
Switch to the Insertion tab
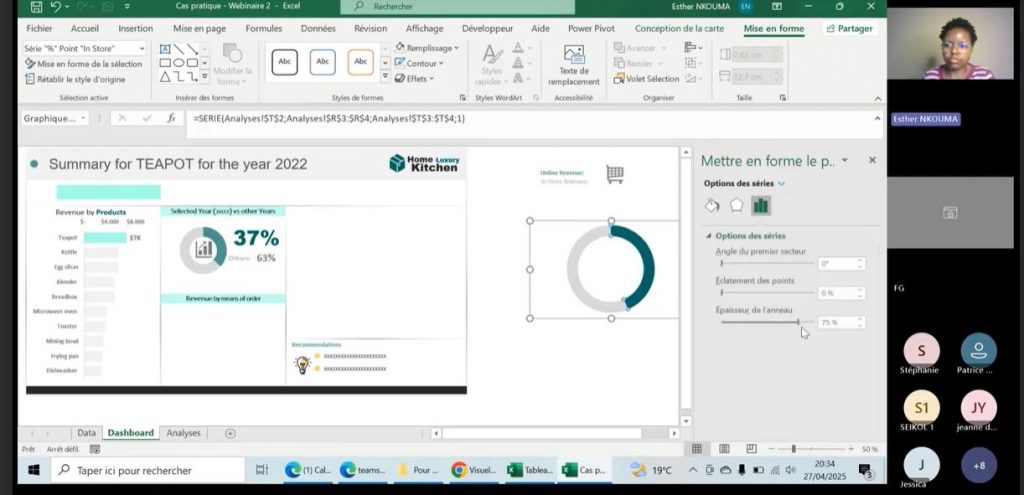136,29
